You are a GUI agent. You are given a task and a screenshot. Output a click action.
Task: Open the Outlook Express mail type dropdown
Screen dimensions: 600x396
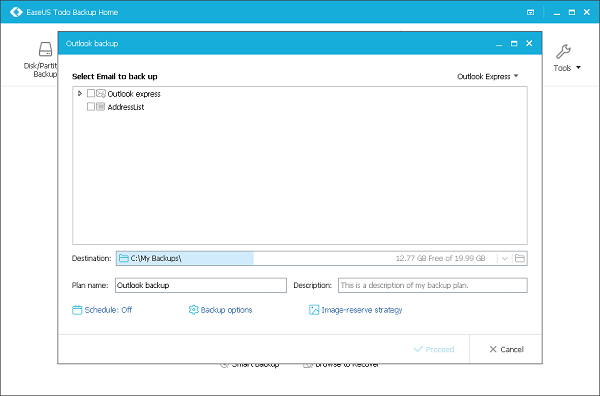click(488, 76)
